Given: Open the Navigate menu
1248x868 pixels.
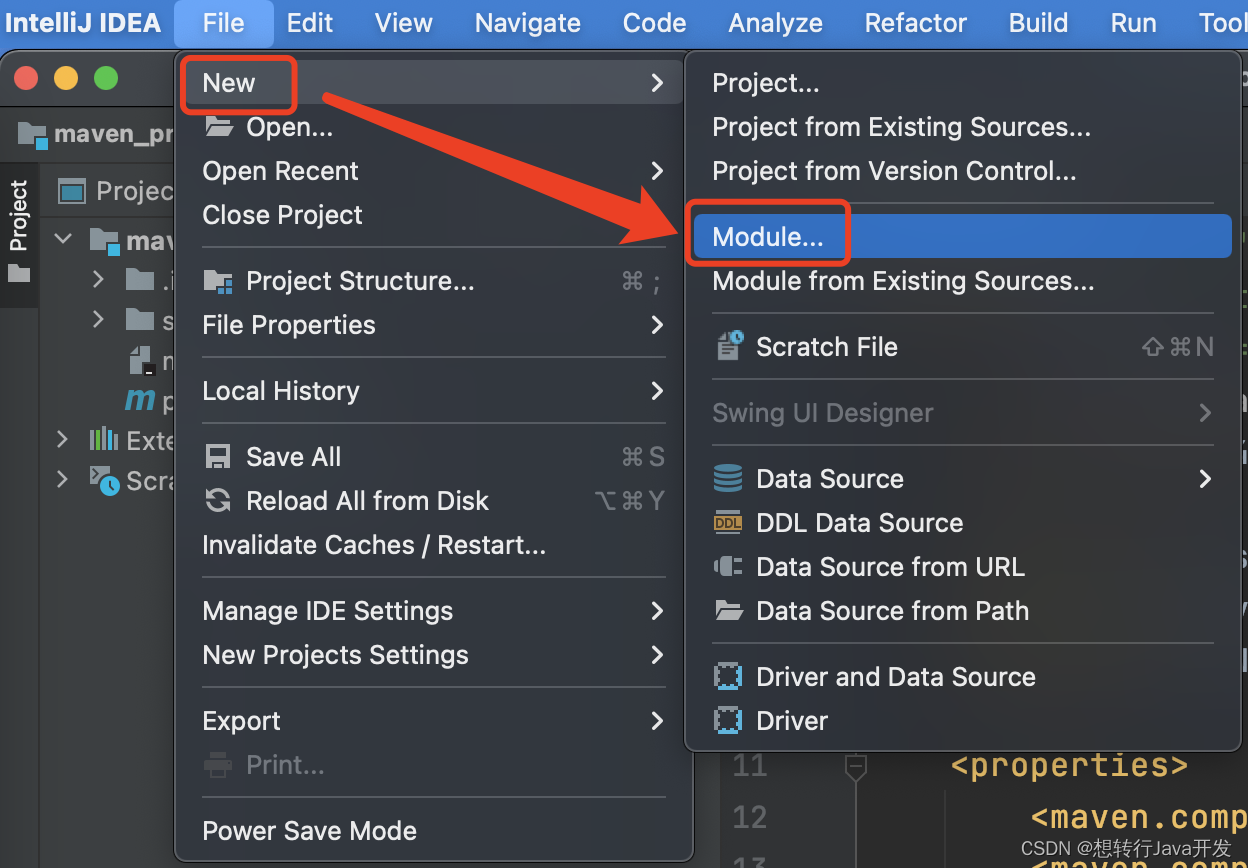Looking at the screenshot, I should point(528,23).
